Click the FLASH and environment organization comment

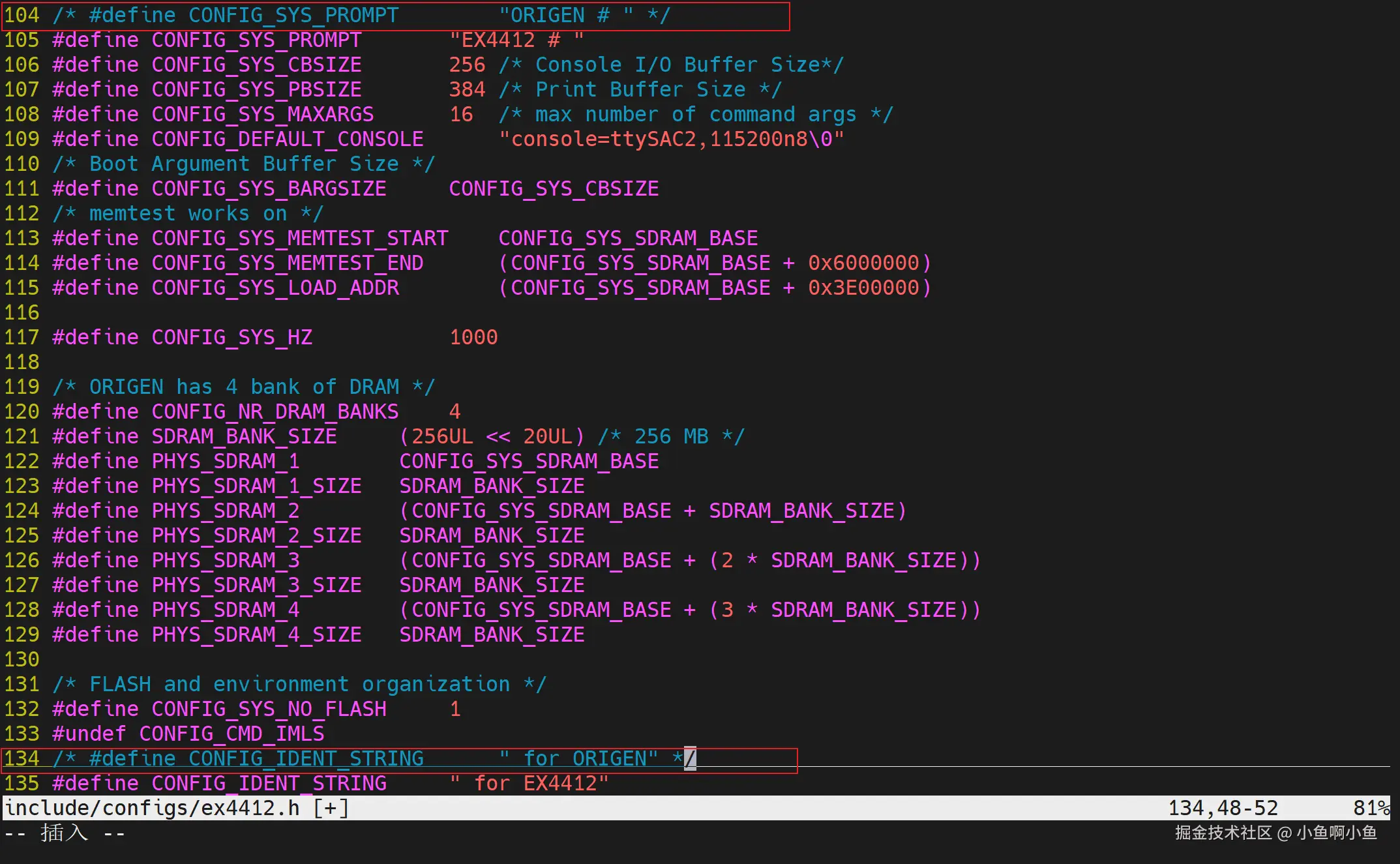pos(299,684)
